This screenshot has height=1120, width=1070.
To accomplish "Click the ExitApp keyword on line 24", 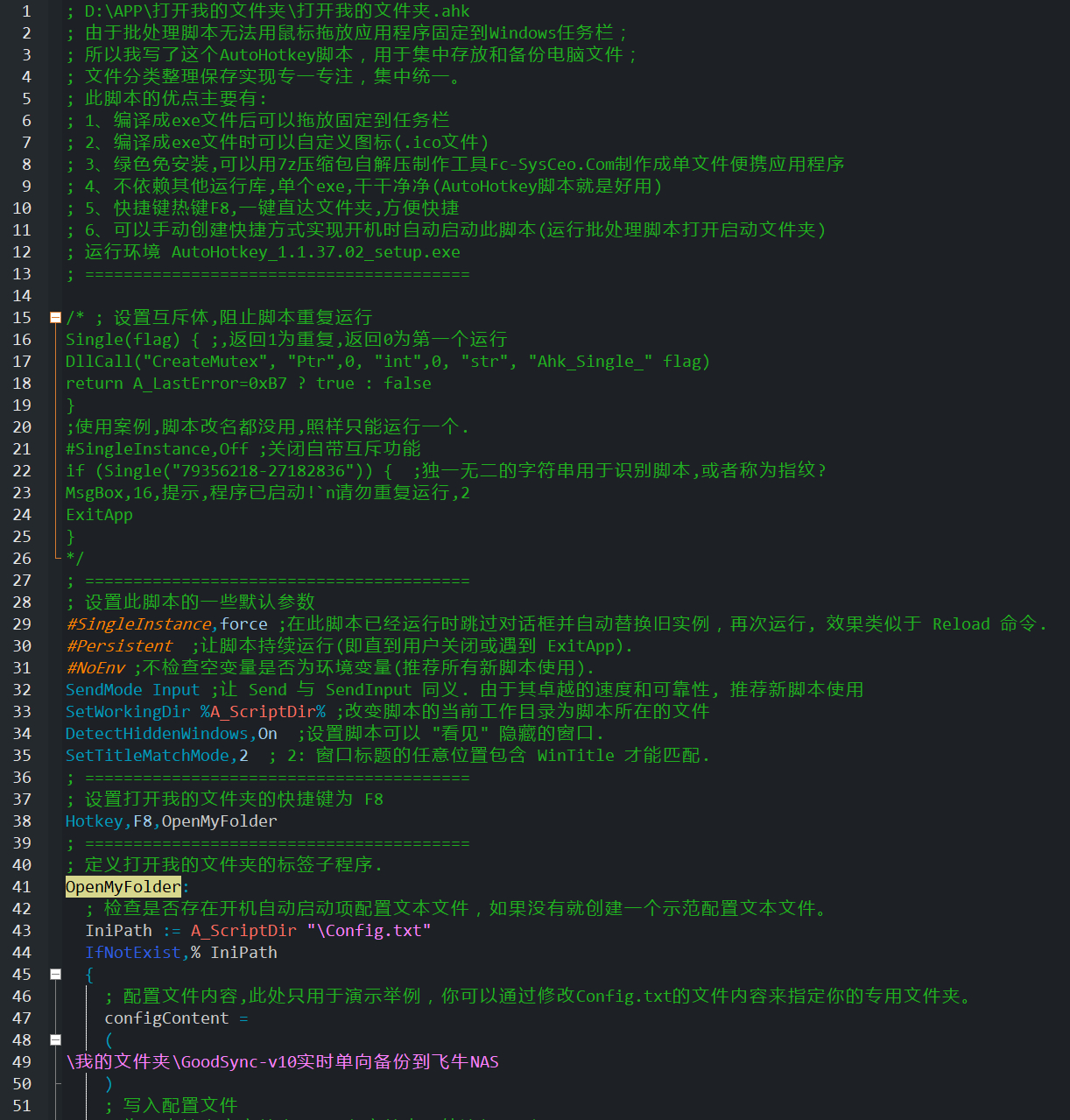I will (99, 514).
